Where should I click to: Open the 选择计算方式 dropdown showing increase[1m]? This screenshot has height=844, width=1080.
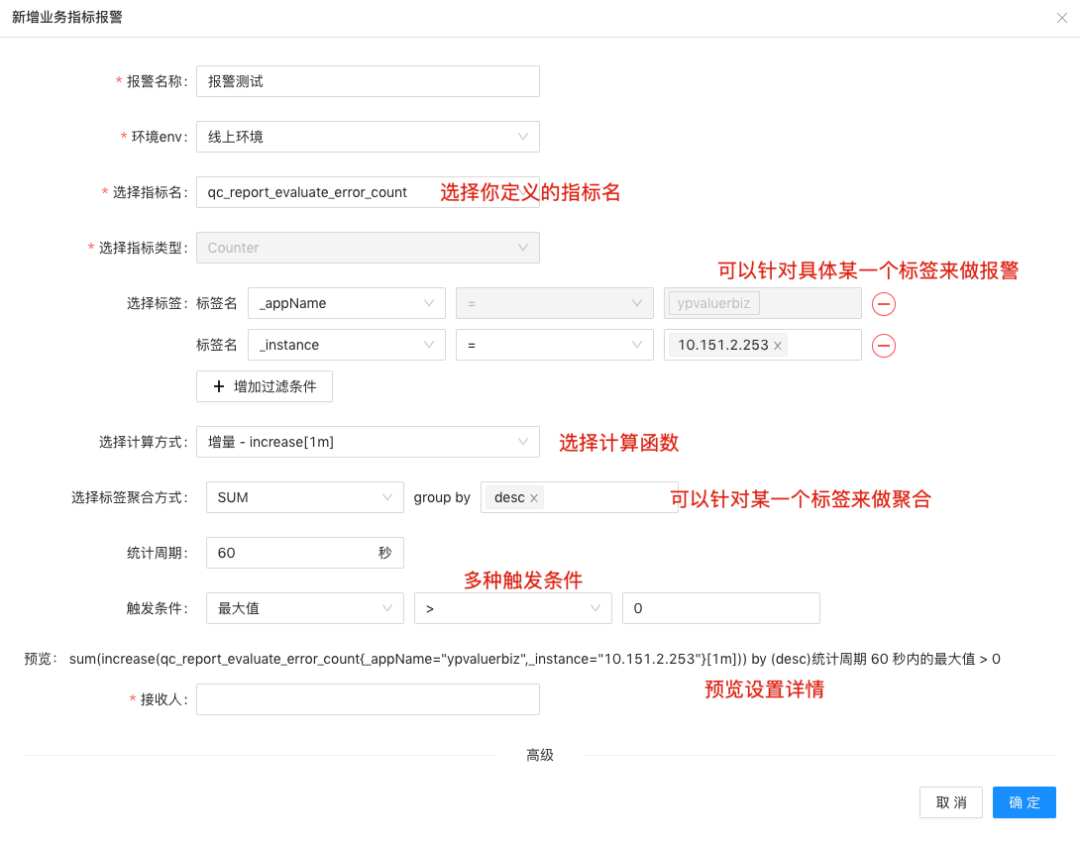pos(367,441)
